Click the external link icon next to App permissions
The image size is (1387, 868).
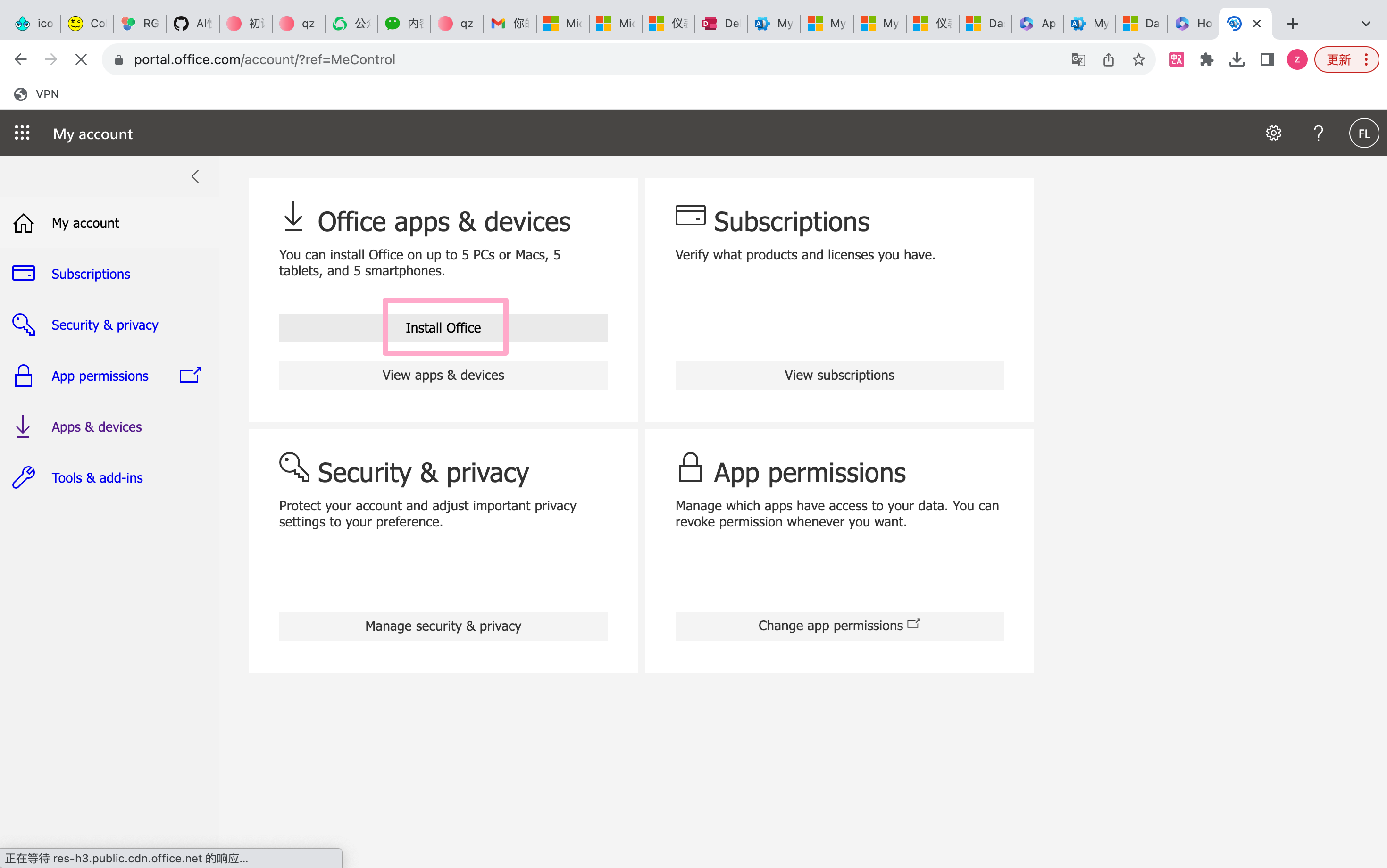point(190,376)
